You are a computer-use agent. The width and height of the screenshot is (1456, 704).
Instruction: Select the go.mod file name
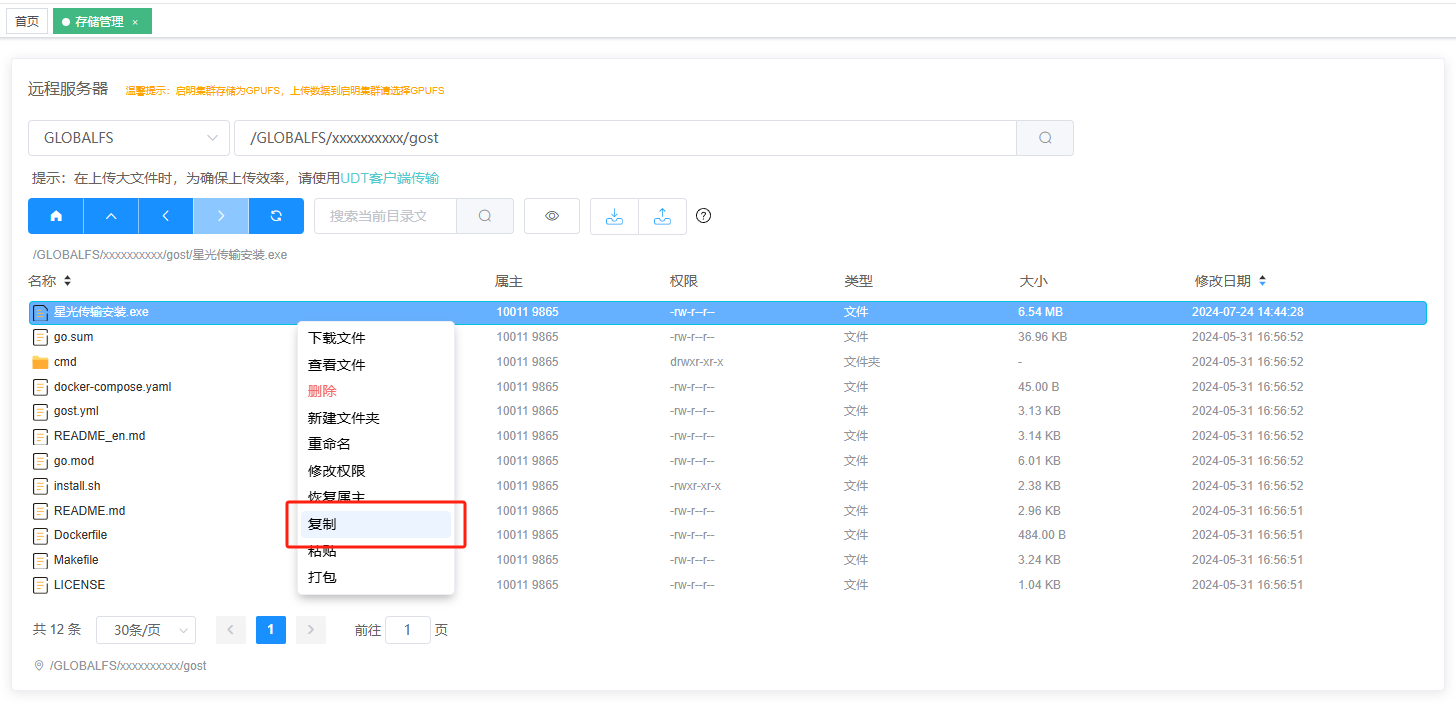[74, 461]
